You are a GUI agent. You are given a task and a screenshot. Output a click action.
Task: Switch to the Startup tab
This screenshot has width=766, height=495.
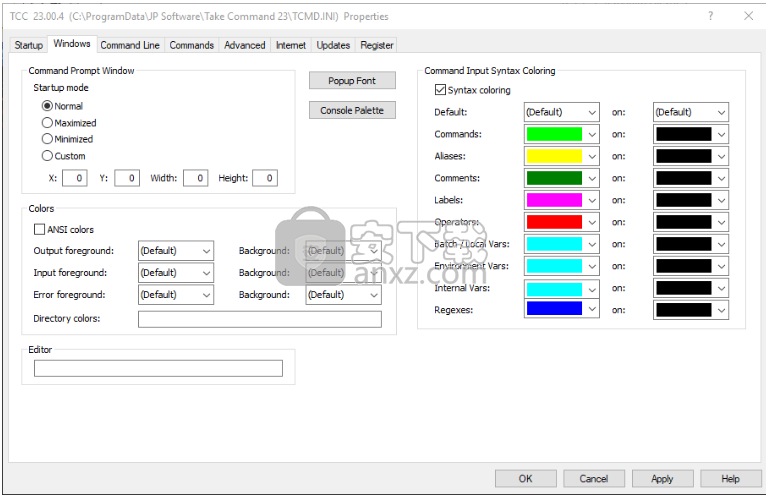click(28, 45)
